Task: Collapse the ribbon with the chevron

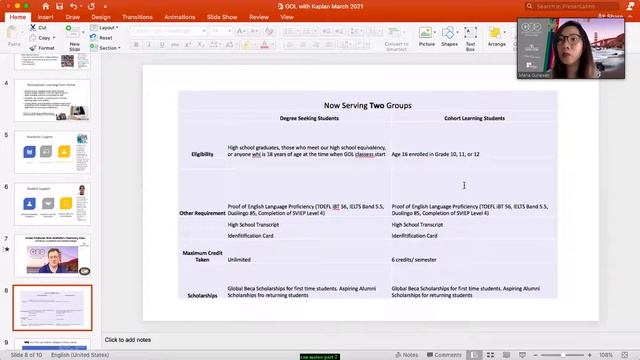Action: point(630,17)
